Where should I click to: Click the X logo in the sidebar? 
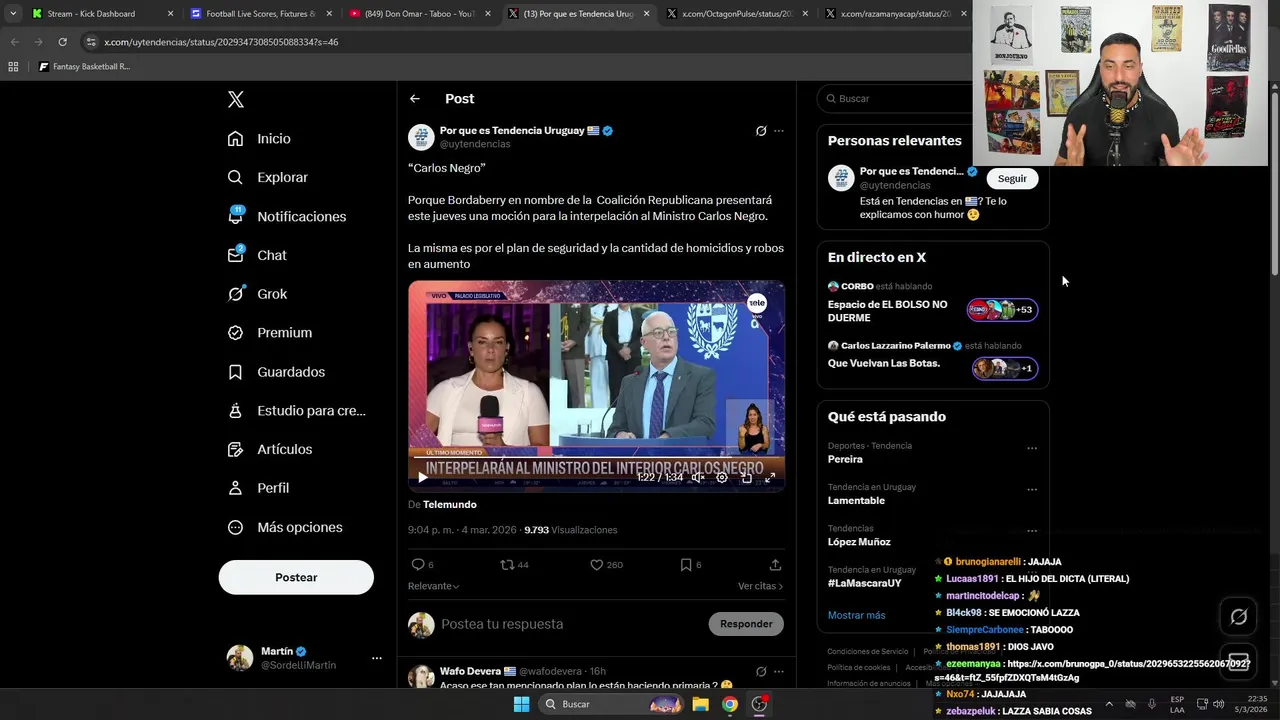coord(236,99)
